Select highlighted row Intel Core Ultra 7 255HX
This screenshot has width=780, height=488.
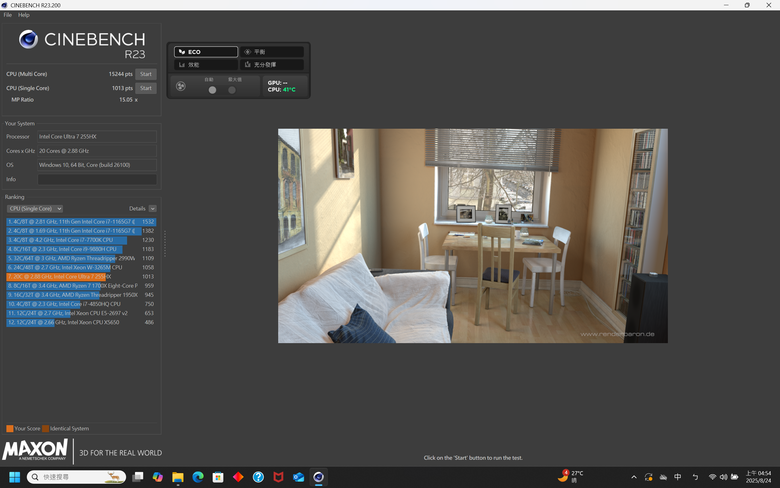tap(81, 277)
